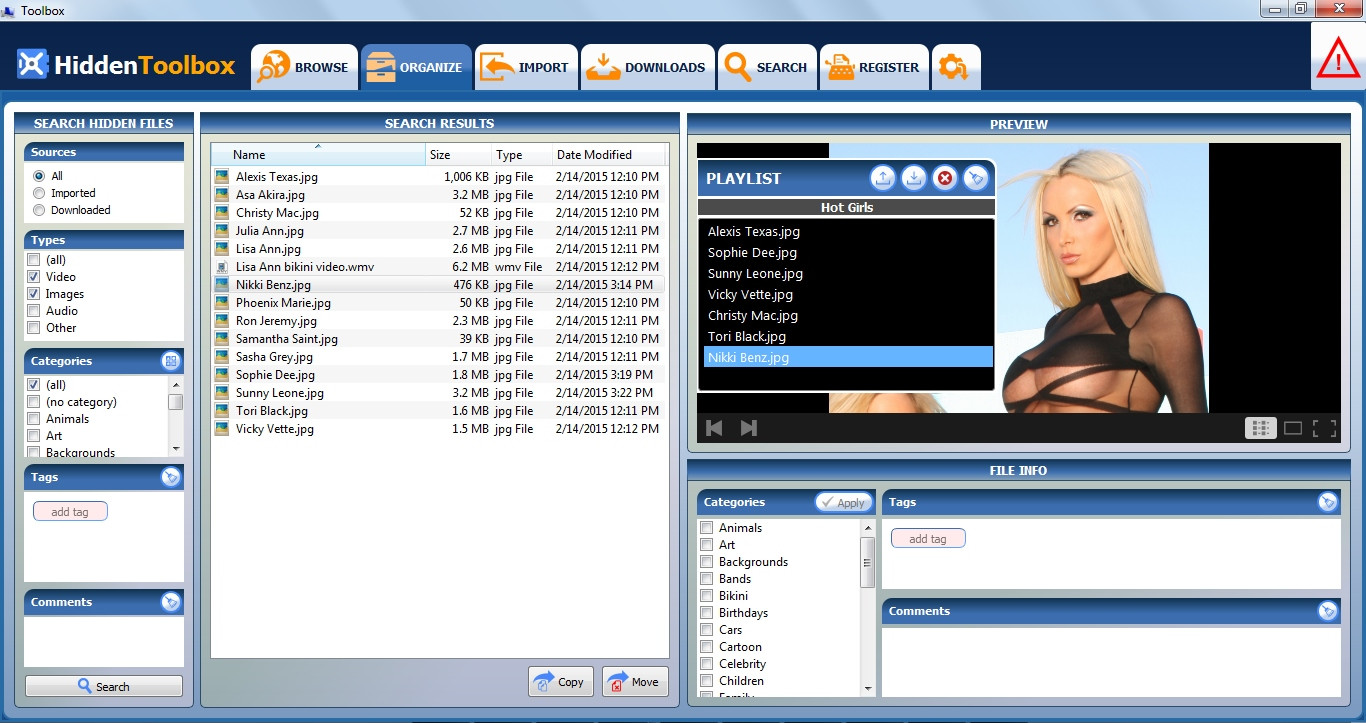Click the red warning triangle icon

coord(1338,60)
